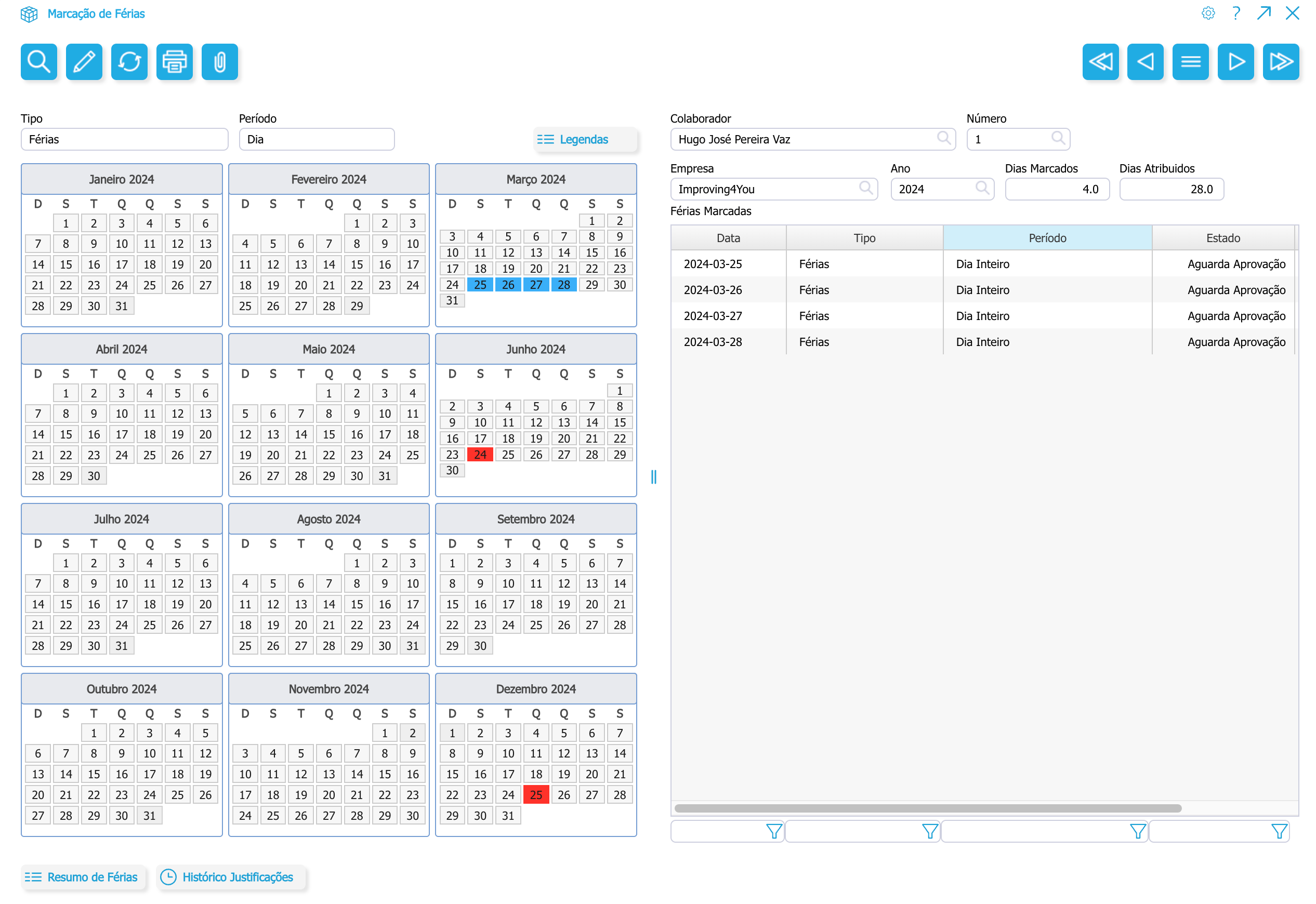Click red highlighted day 25 in Dezembro
1316x904 pixels.
(x=536, y=795)
